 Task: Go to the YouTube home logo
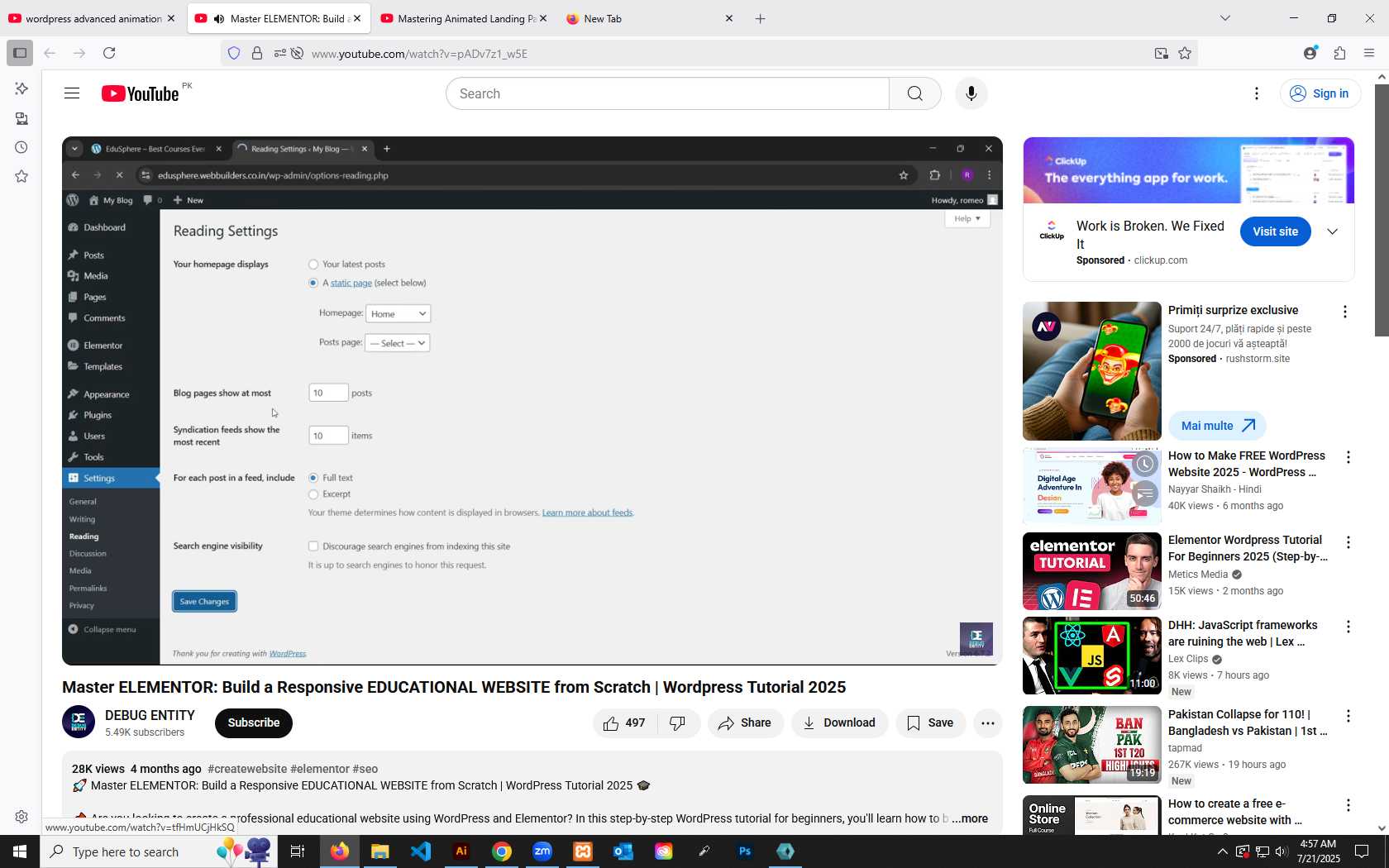click(140, 93)
